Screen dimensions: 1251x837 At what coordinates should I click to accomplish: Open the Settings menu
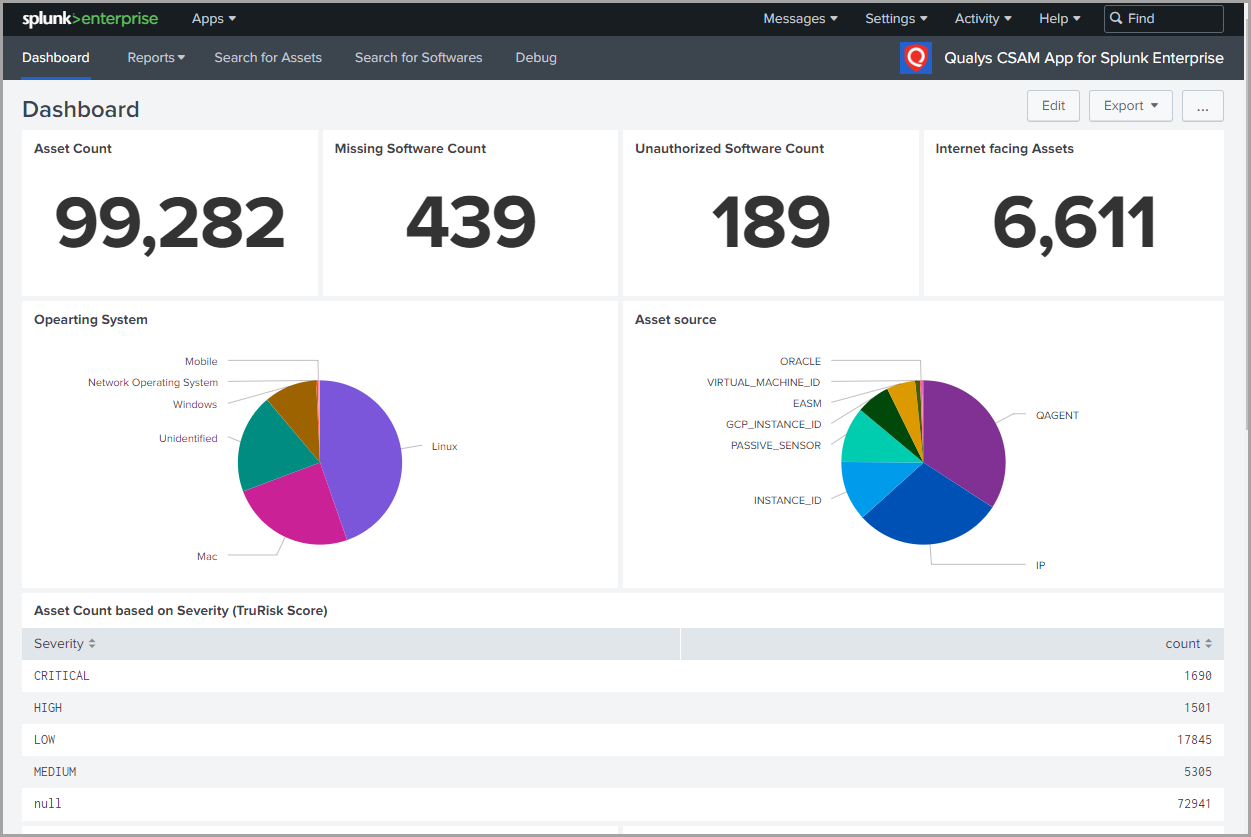(x=895, y=18)
